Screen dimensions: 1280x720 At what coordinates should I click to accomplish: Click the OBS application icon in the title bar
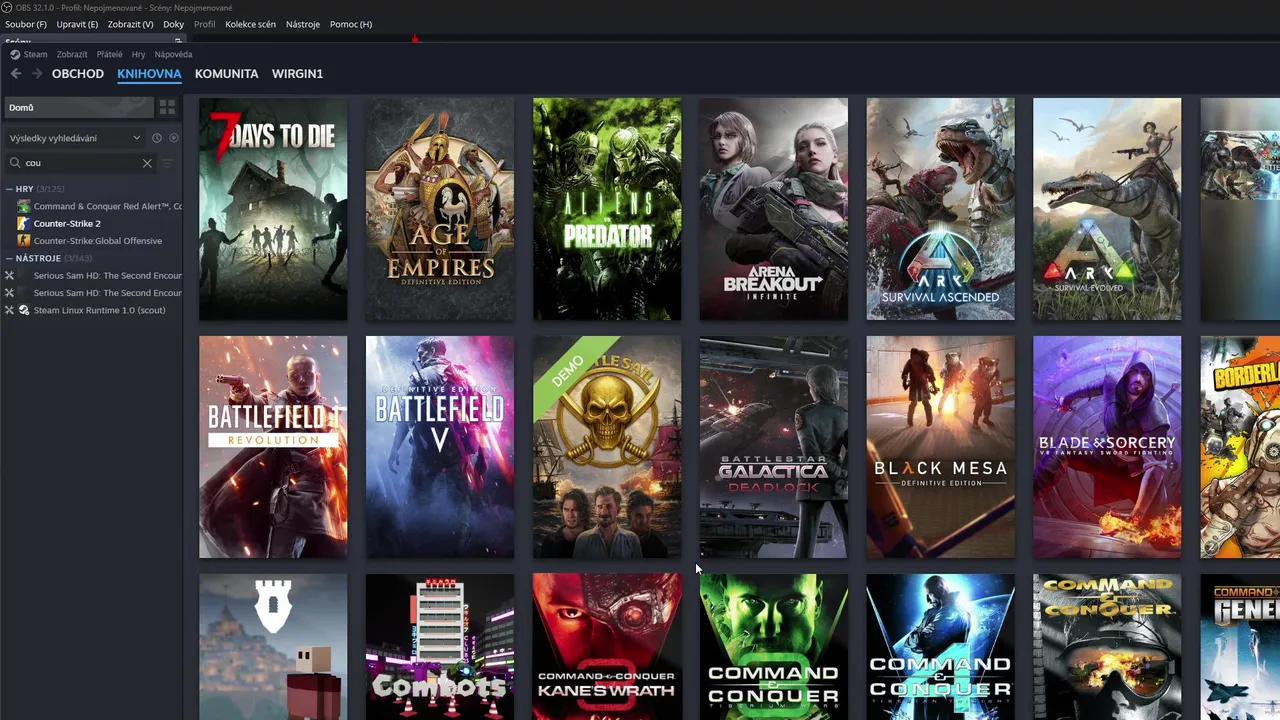tap(7, 8)
